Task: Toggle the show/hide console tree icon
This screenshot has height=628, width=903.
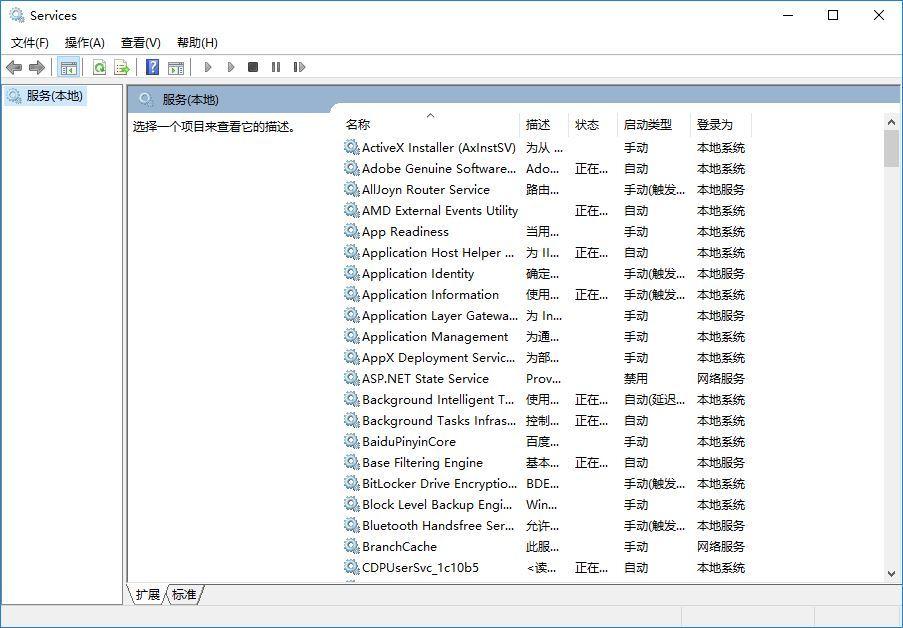Action: (x=69, y=67)
